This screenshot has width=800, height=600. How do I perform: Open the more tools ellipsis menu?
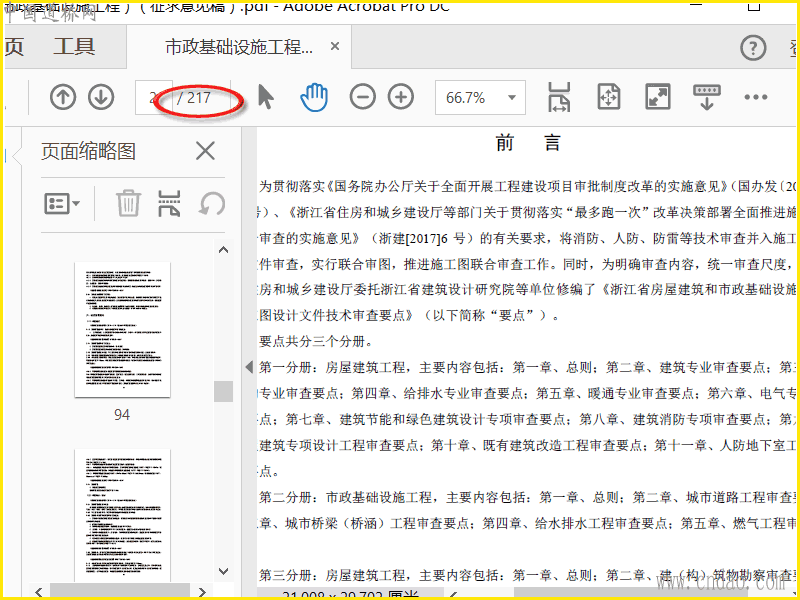[x=756, y=97]
